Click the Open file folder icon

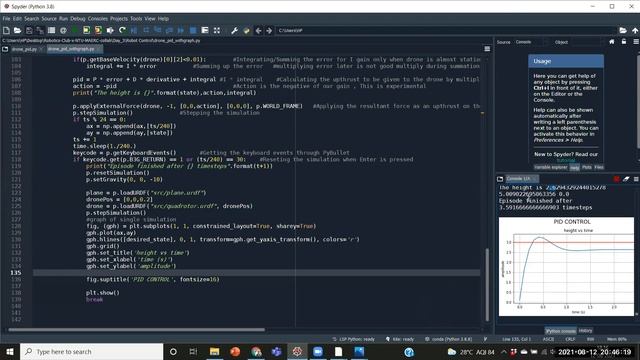coord(17,30)
